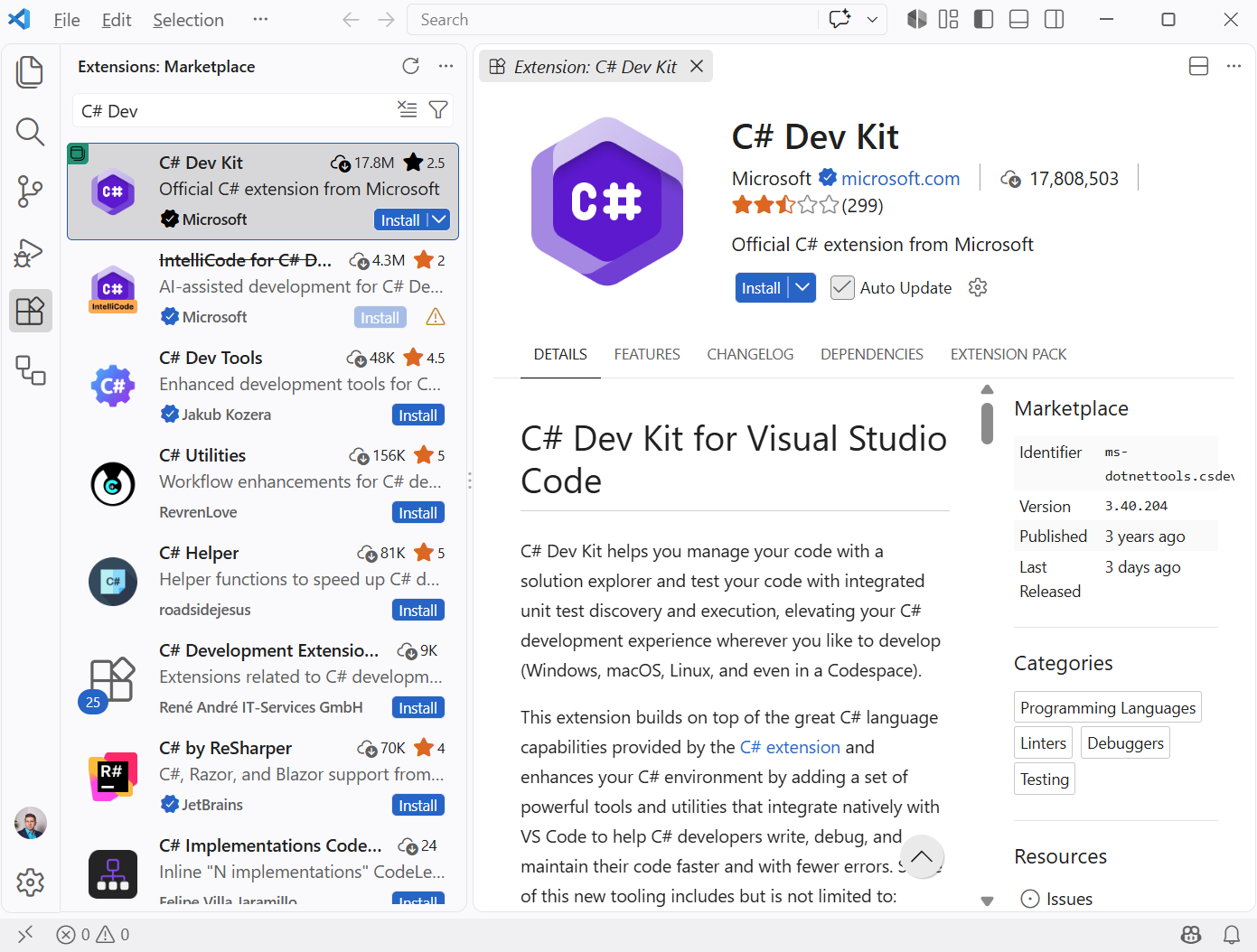1257x952 pixels.
Task: Show errors and warnings problems panel
Action: [x=93, y=934]
